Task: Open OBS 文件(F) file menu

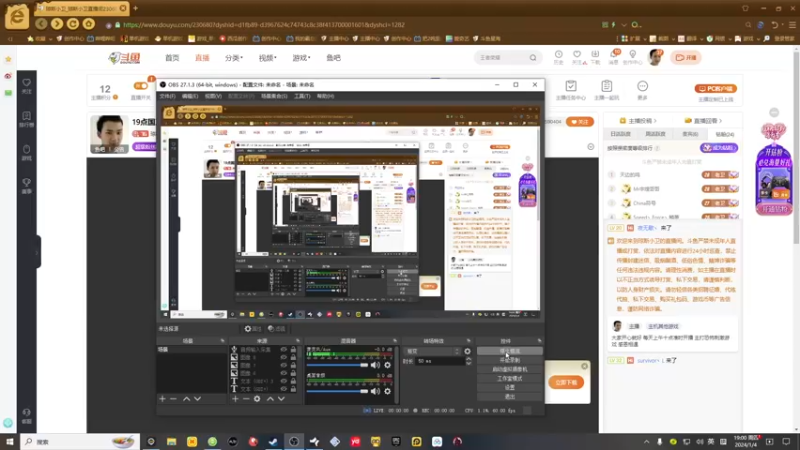Action: click(x=167, y=96)
